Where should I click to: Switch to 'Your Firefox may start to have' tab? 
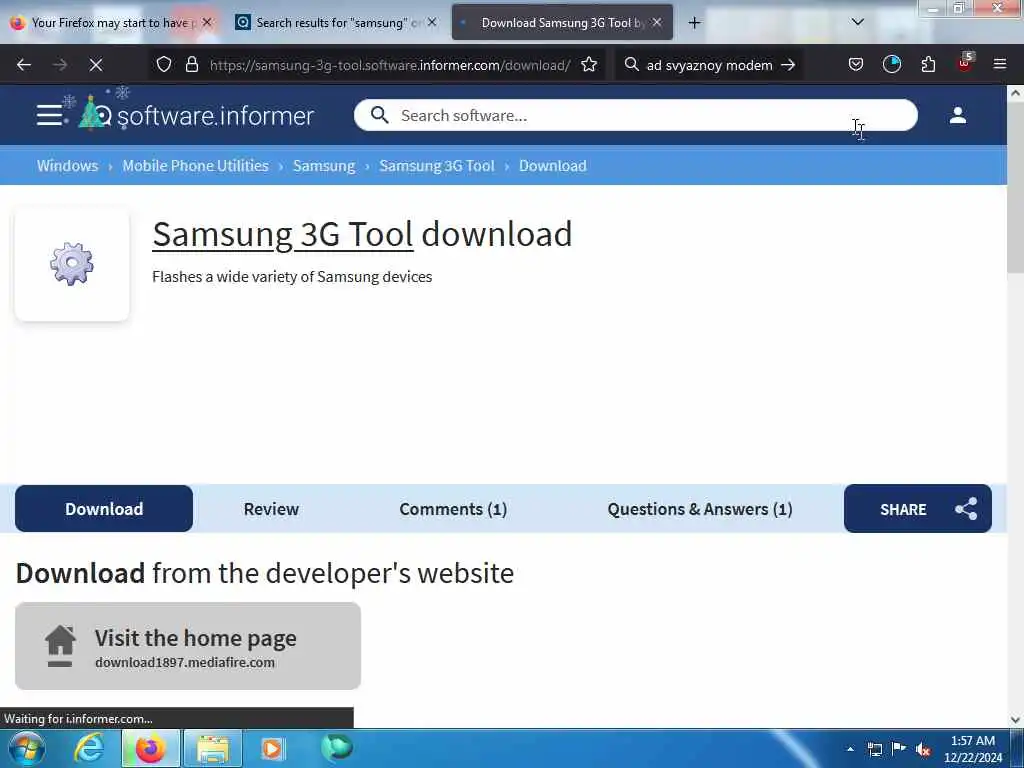click(112, 23)
